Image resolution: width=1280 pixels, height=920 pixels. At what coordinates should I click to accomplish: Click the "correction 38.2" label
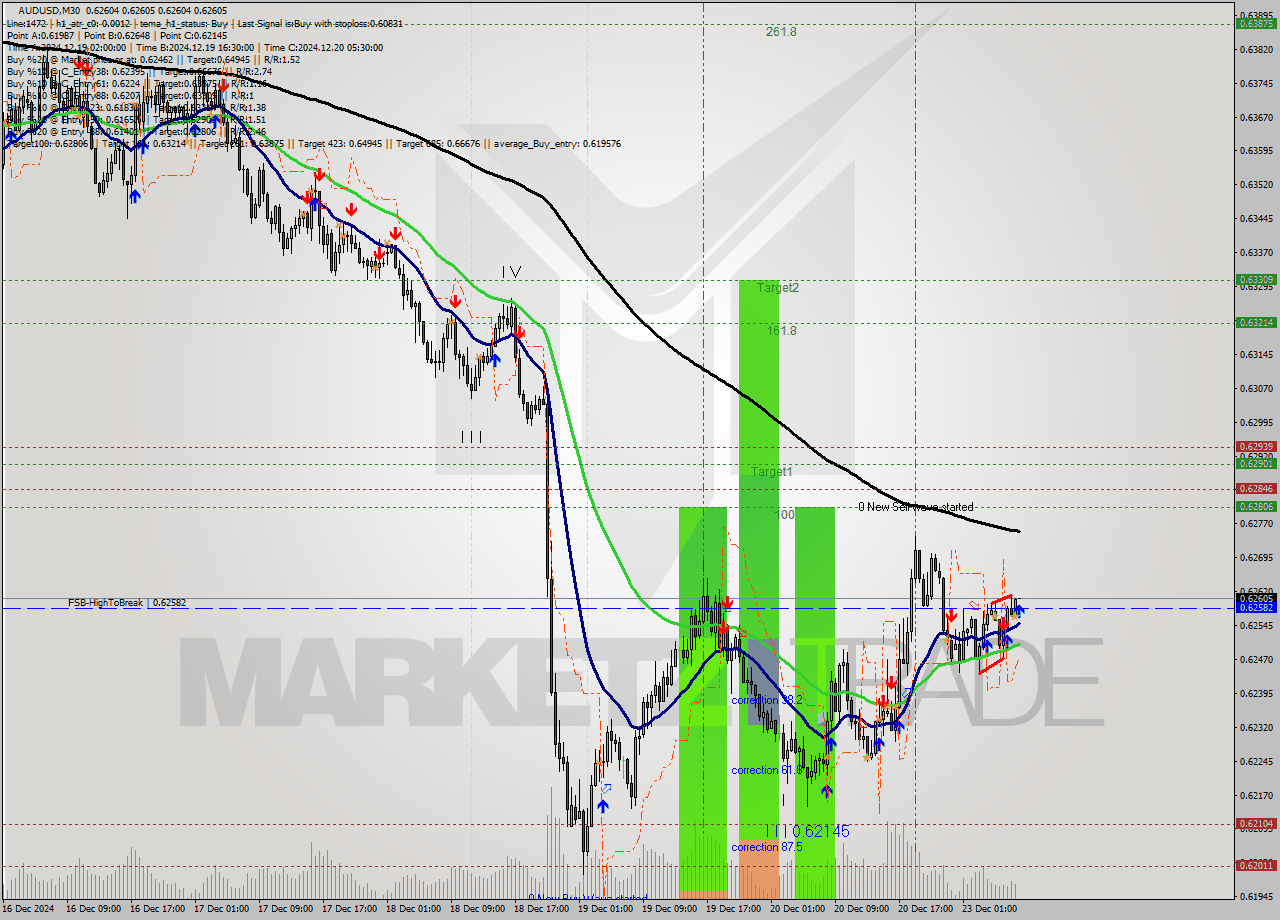[x=767, y=700]
